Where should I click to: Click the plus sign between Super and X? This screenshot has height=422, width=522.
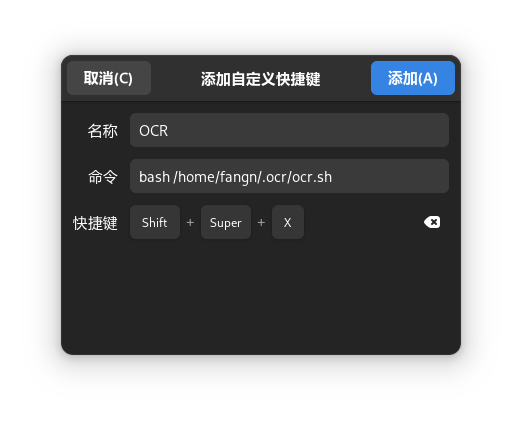(261, 222)
